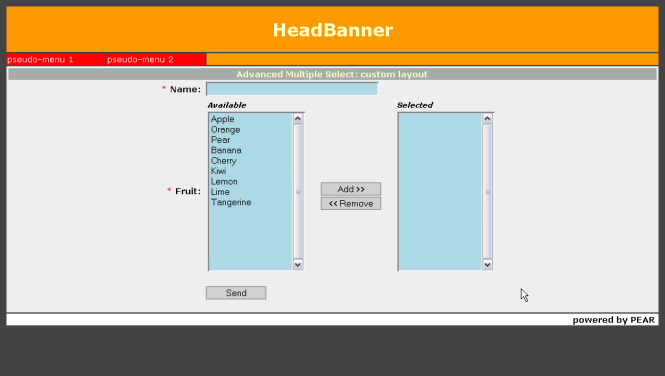Open the pseudo-menu 2 item
Image resolution: width=665 pixels, height=376 pixels.
click(x=156, y=59)
